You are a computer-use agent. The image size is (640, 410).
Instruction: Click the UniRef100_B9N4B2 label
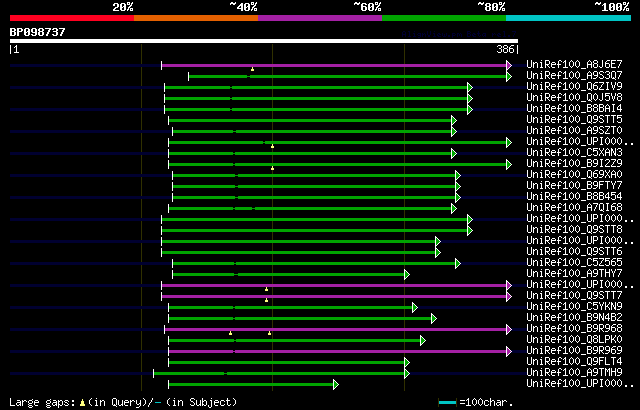click(x=574, y=318)
